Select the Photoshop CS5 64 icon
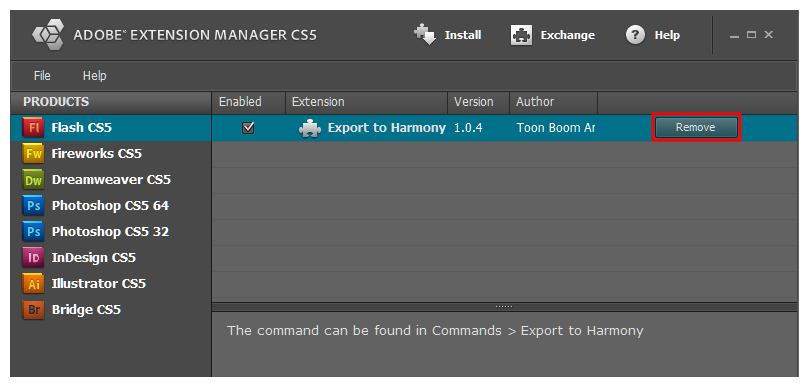This screenshot has height=389, width=811. coord(34,205)
